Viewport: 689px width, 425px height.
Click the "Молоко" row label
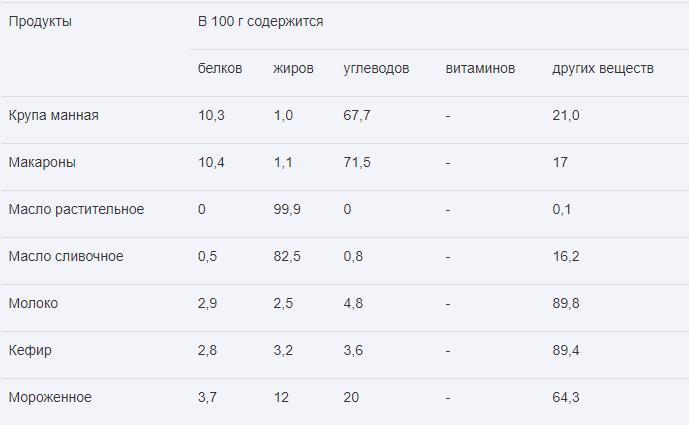(x=33, y=303)
